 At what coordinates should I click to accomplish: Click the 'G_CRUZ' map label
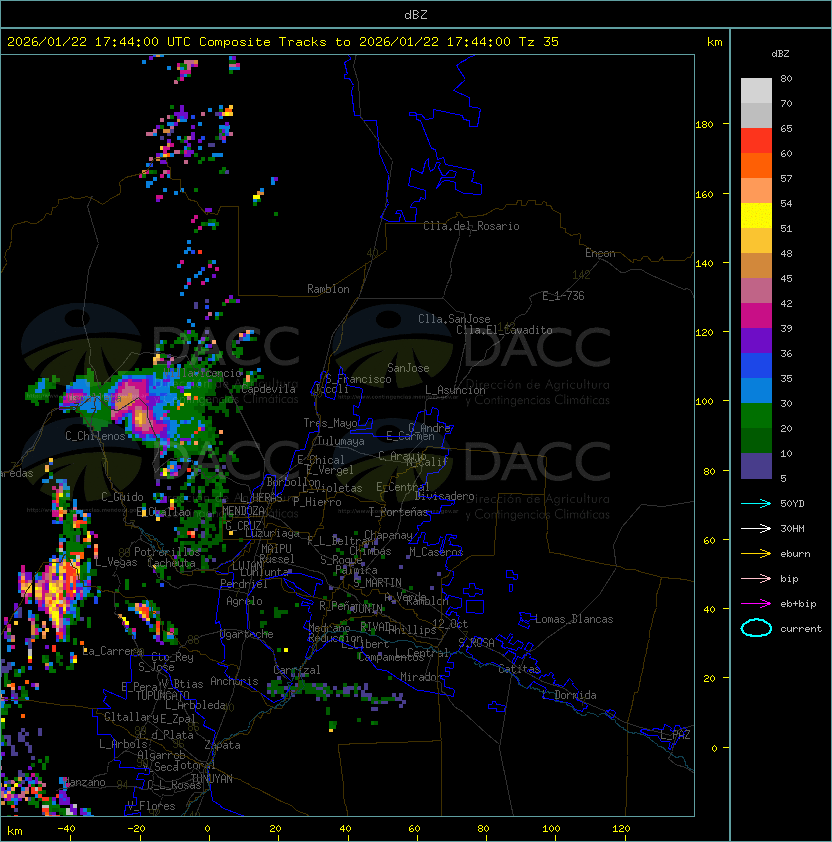tap(243, 525)
